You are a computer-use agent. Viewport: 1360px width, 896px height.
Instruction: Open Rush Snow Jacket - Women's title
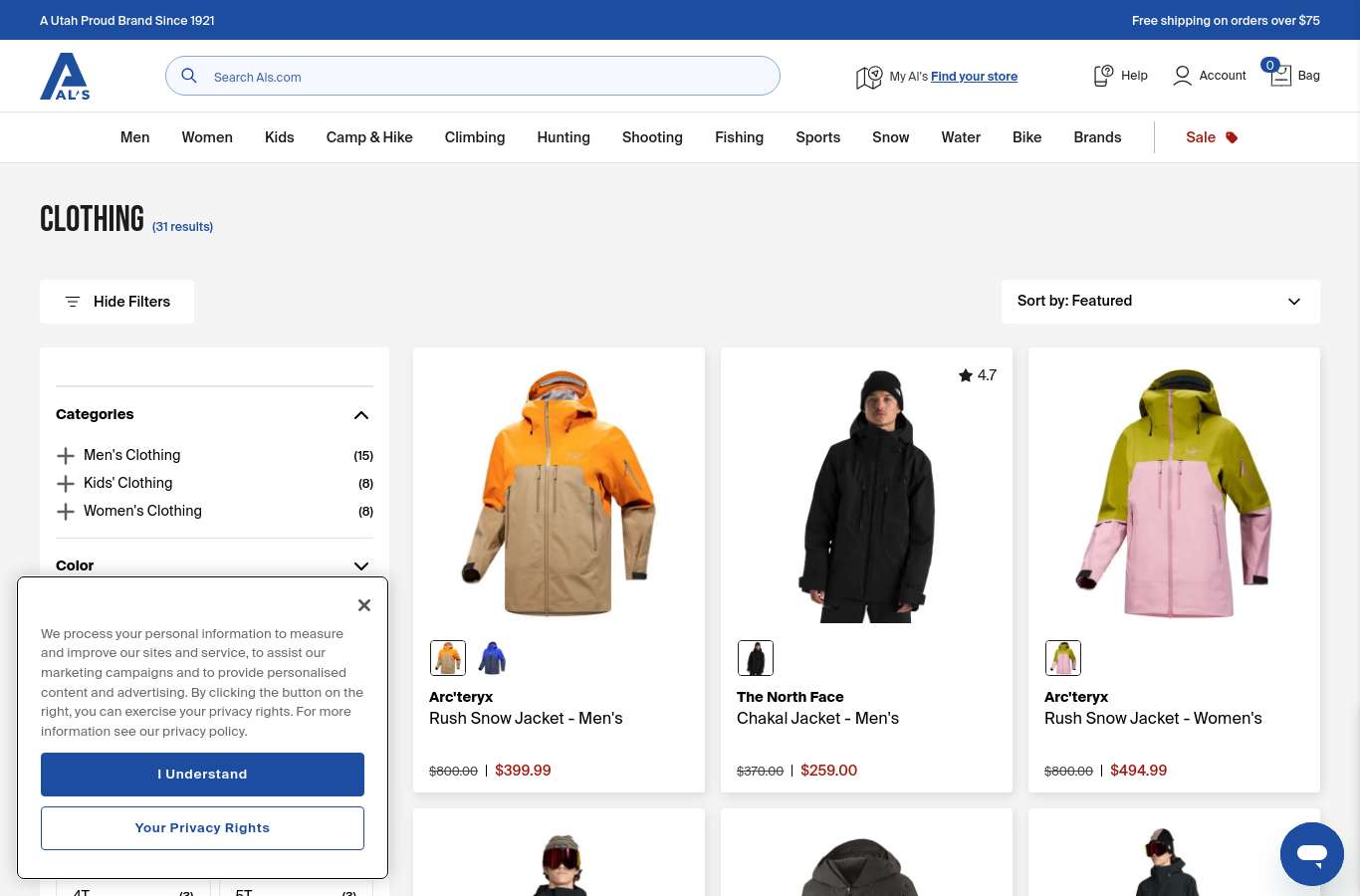pos(1153,719)
